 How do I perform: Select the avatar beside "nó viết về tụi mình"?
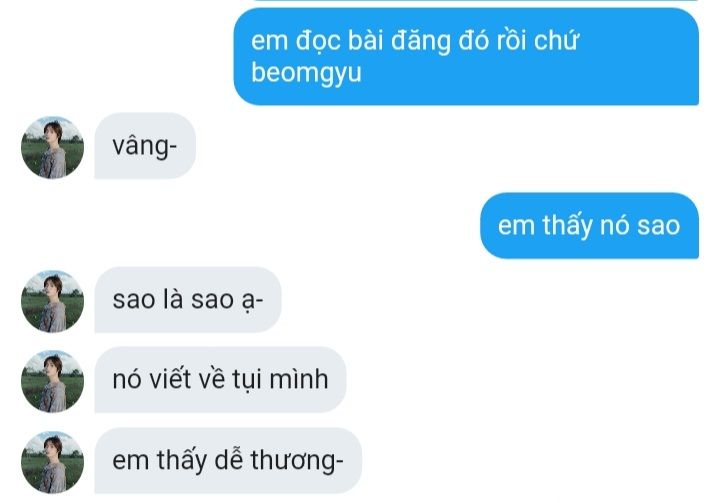(x=52, y=381)
